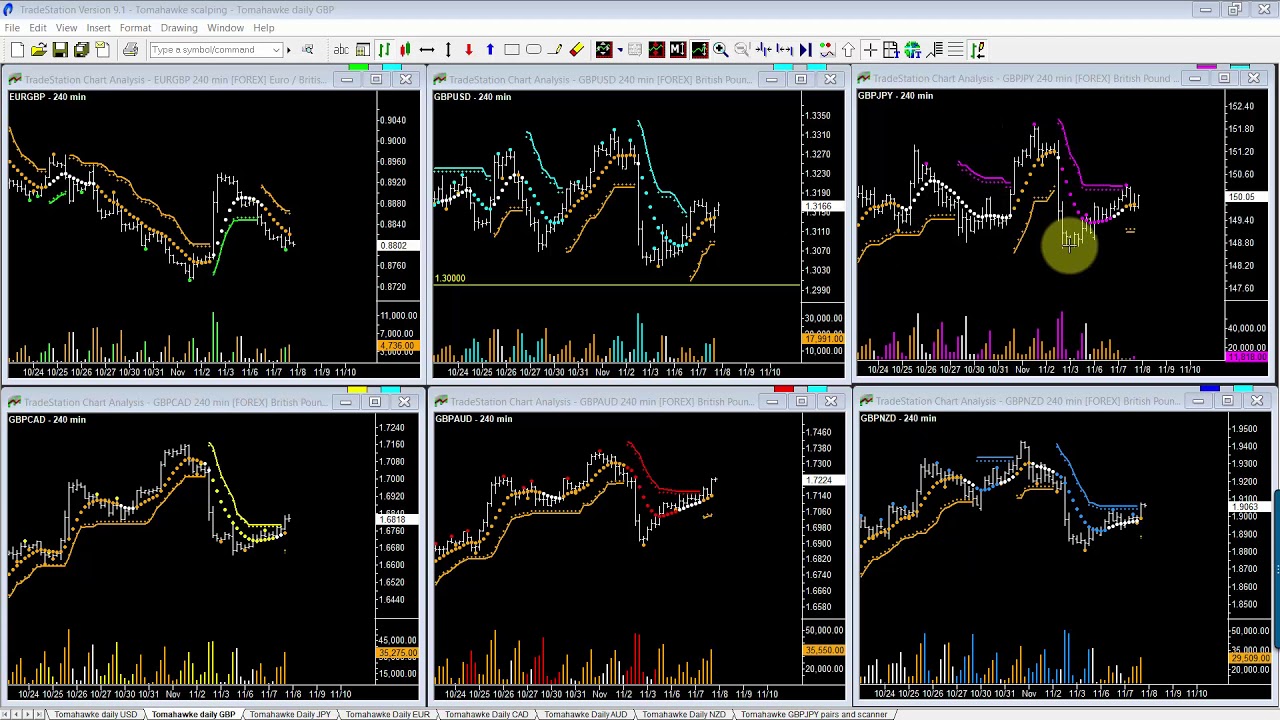
Task: Open the Window menu
Action: (225, 28)
